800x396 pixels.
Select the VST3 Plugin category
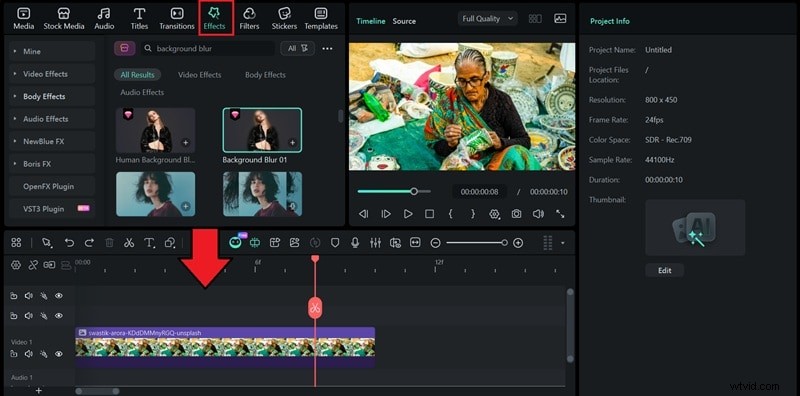[52, 209]
